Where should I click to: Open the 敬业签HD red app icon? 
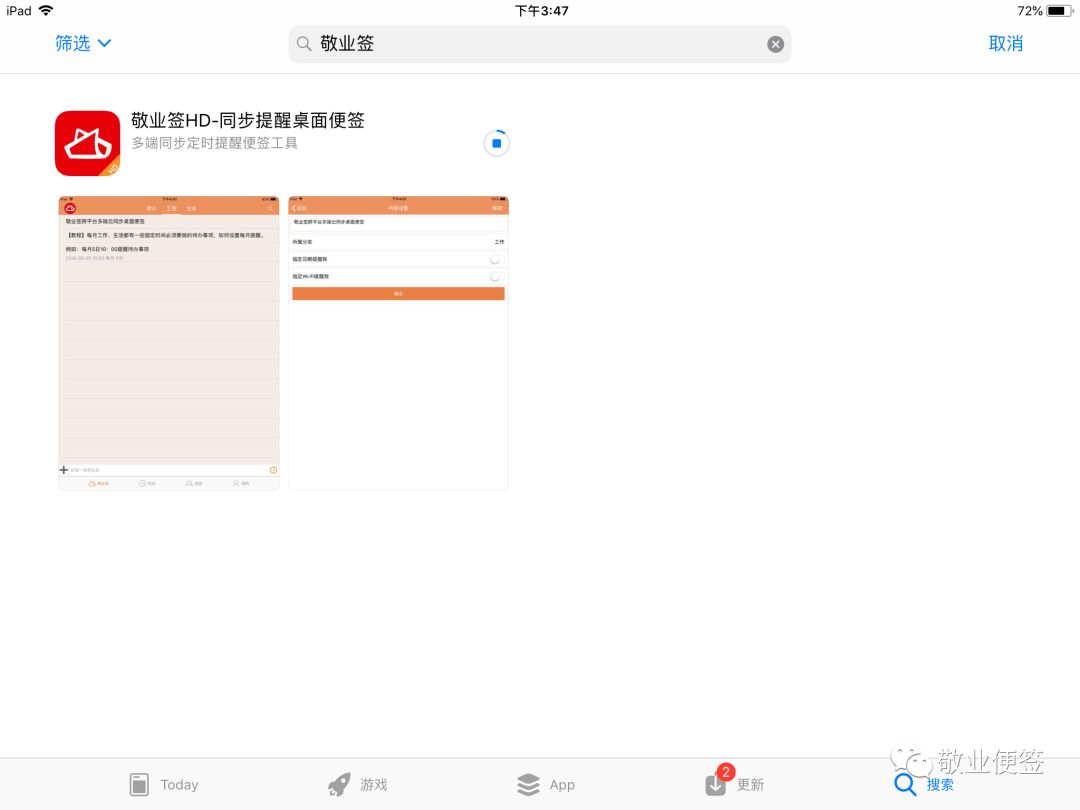87,143
